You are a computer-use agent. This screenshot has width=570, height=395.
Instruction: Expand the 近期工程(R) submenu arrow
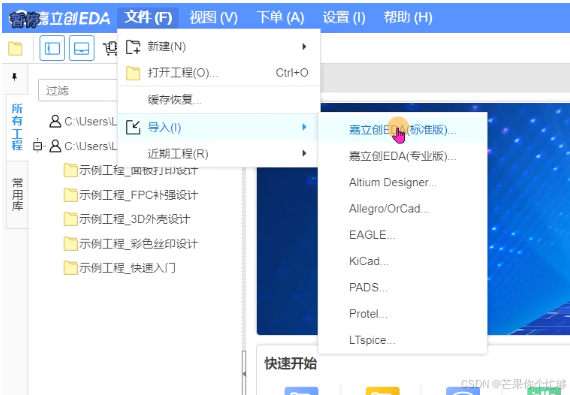click(304, 153)
